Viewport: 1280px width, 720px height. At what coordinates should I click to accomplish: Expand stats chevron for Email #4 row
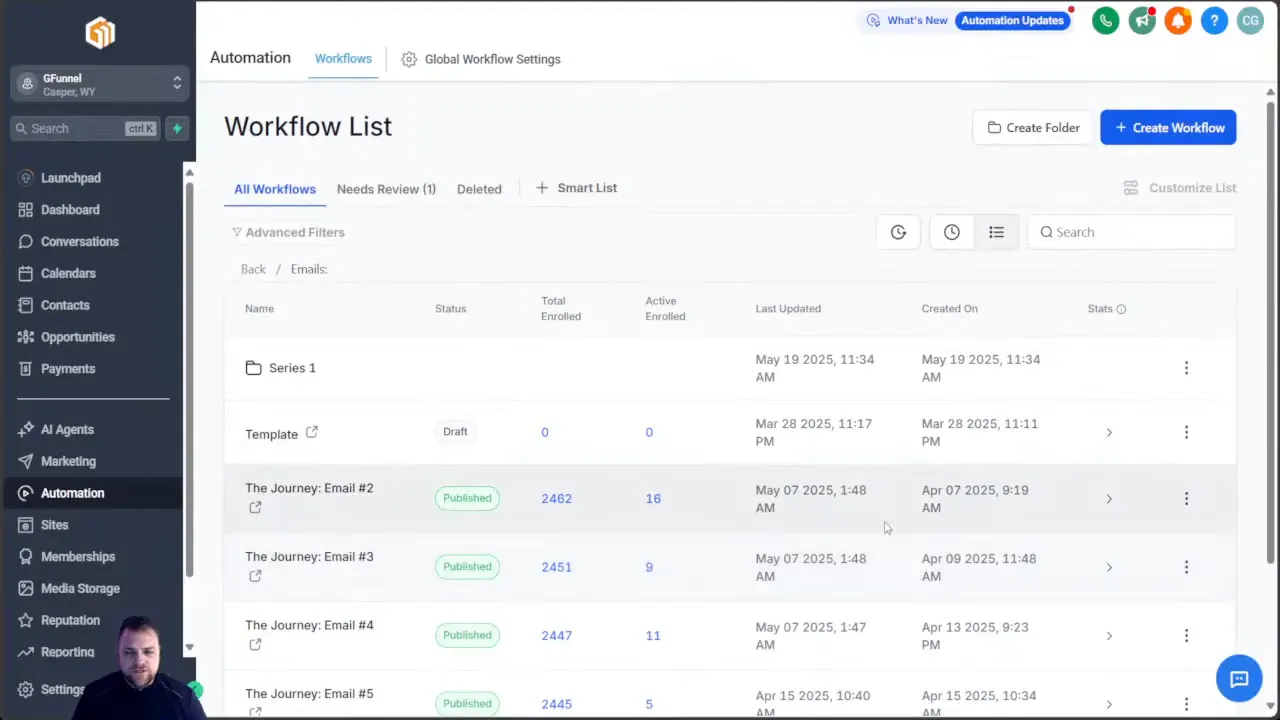[x=1109, y=635]
